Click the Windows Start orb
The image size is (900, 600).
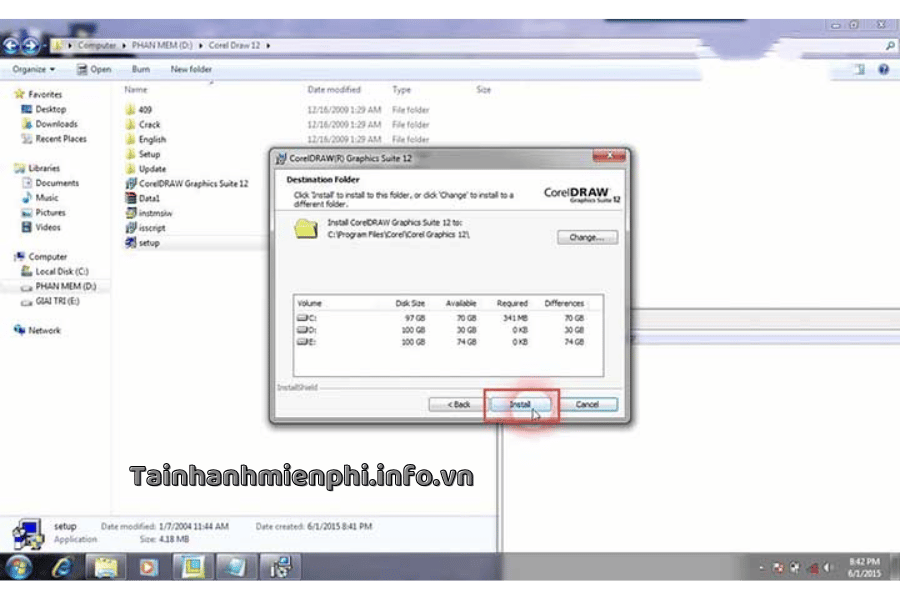pos(19,567)
